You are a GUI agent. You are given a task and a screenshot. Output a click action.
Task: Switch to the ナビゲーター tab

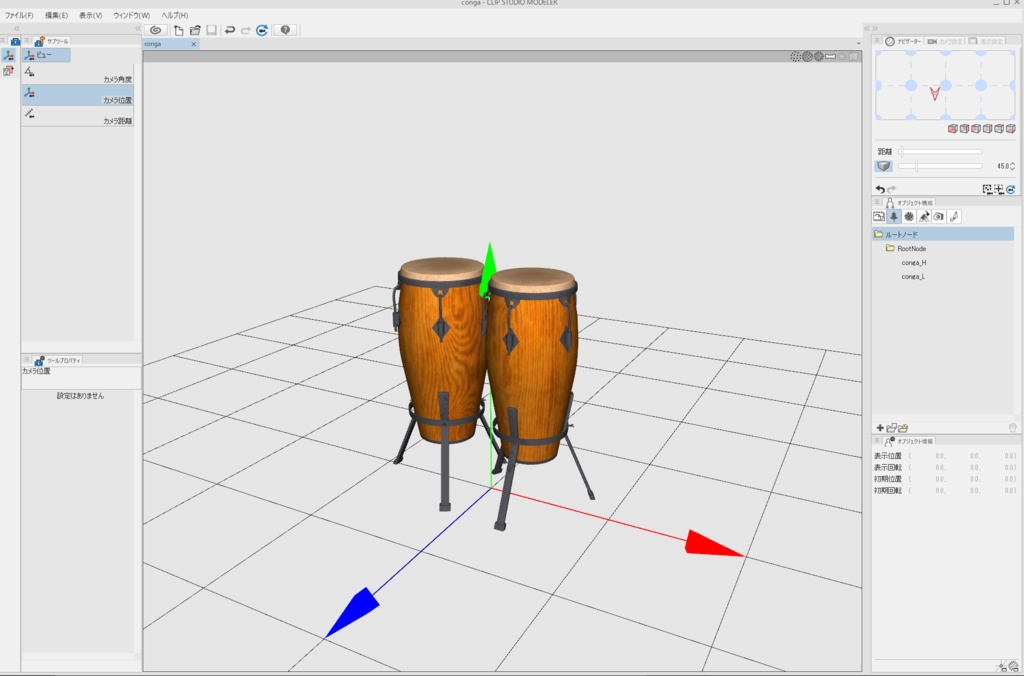[x=903, y=41]
